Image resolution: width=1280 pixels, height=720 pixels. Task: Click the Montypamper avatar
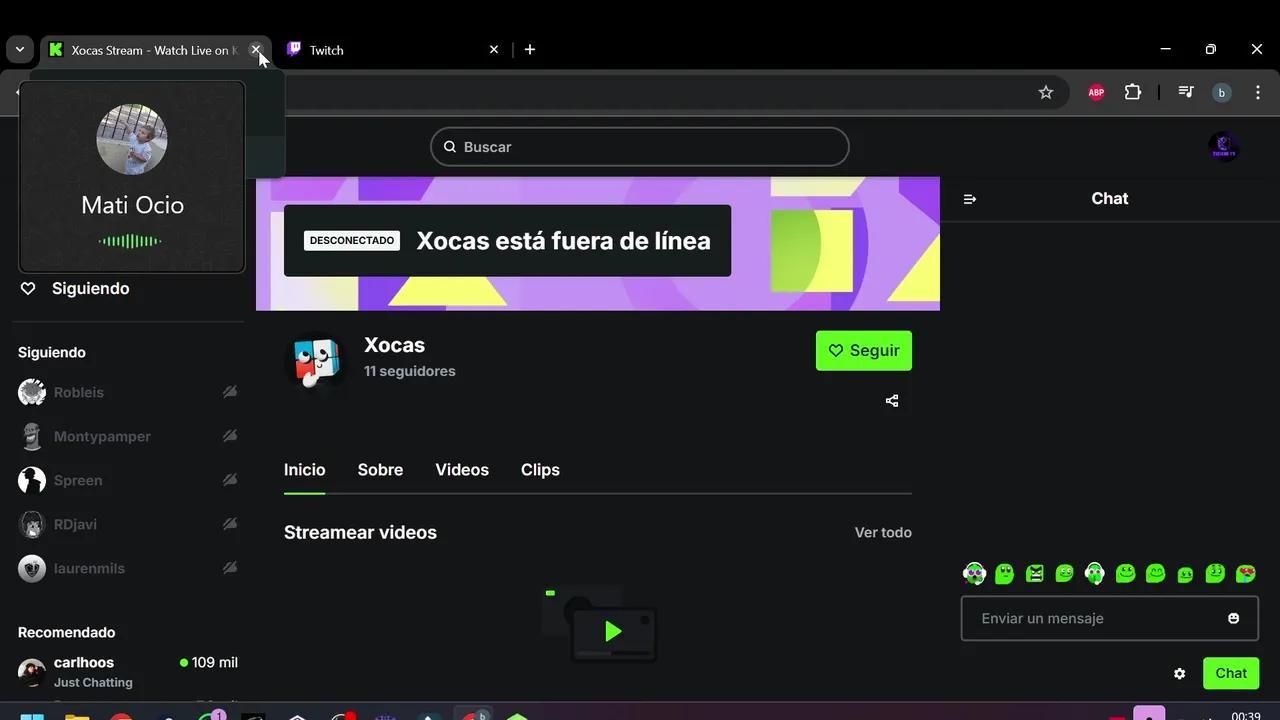(x=32, y=437)
